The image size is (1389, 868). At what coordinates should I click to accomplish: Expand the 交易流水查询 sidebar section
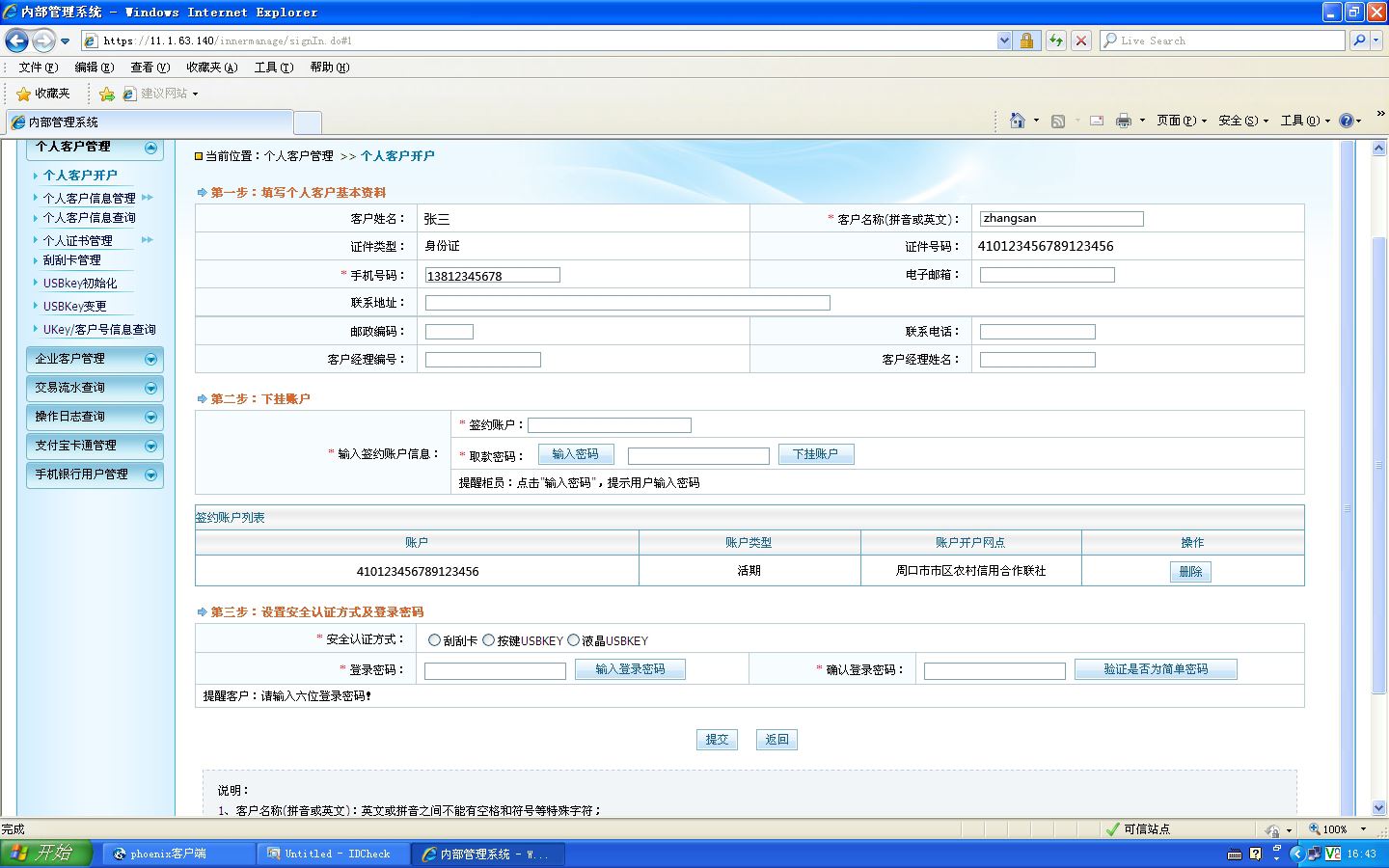95,388
